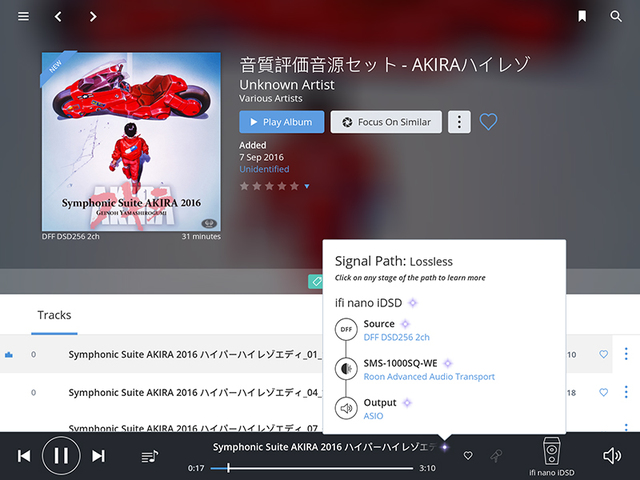Screen dimensions: 640x480
Task: Click DFF DSD256 2ch source link
Action: (x=396, y=337)
